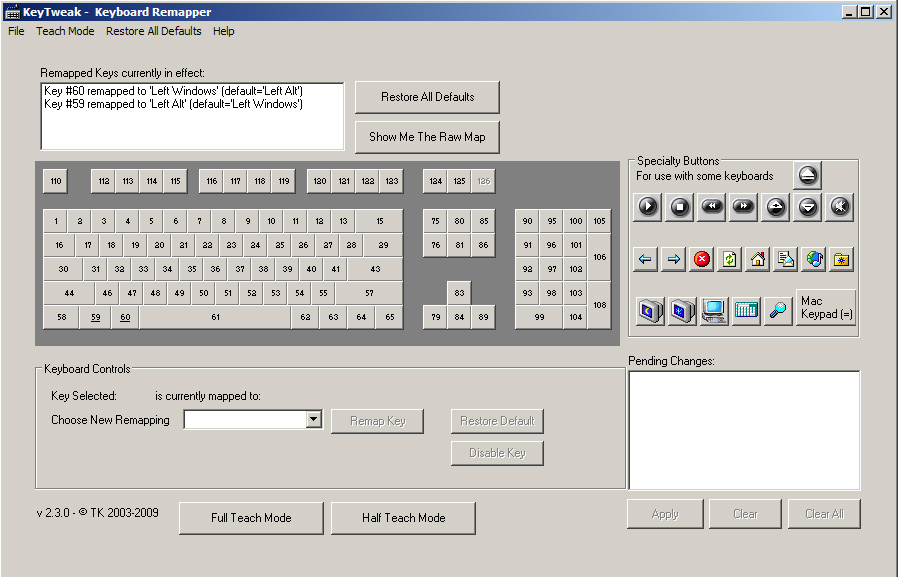The width and height of the screenshot is (898, 577).
Task: Click the Volume Down specialty button
Action: tap(808, 207)
